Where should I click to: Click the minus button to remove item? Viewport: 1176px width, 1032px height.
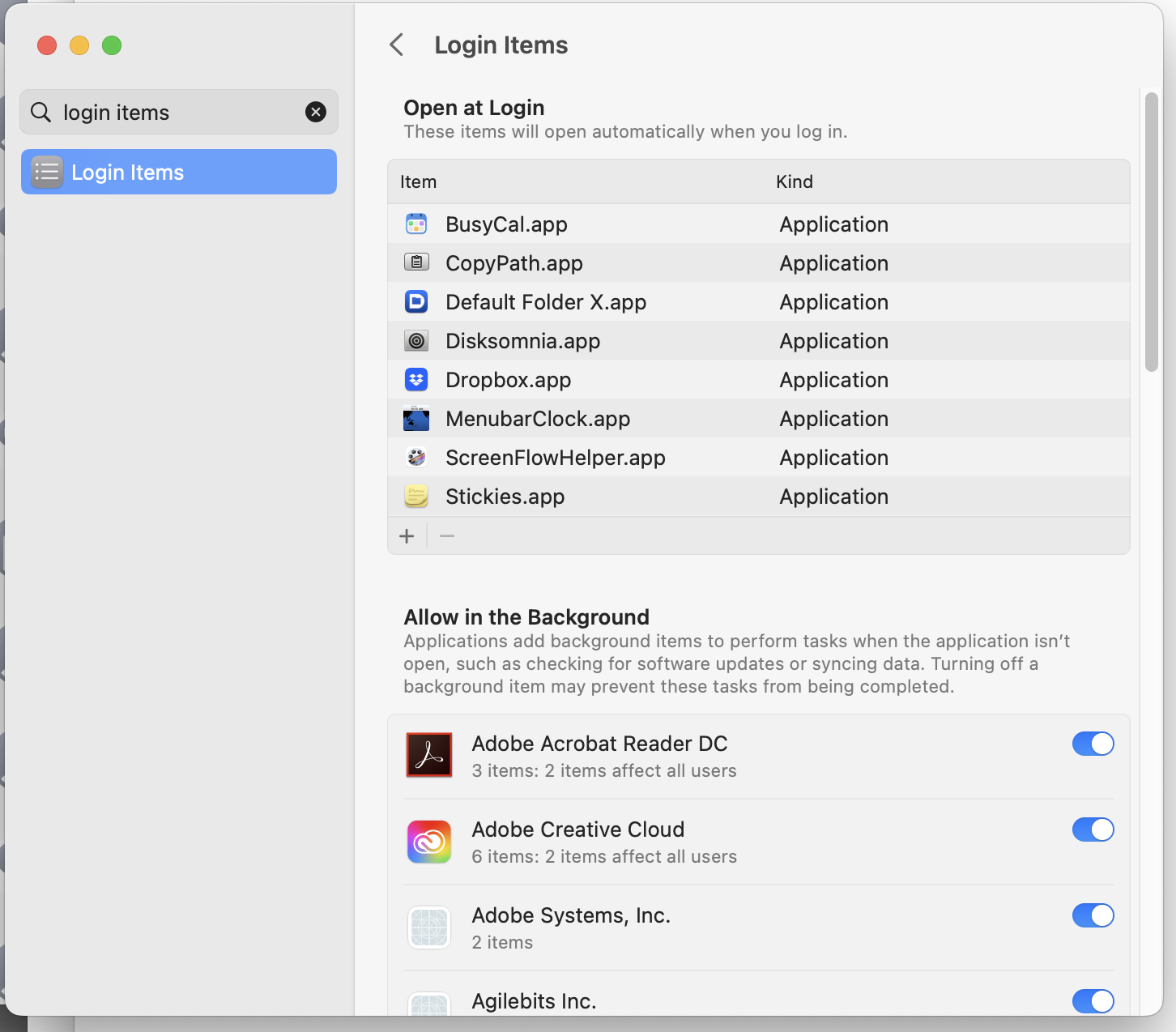coord(447,536)
